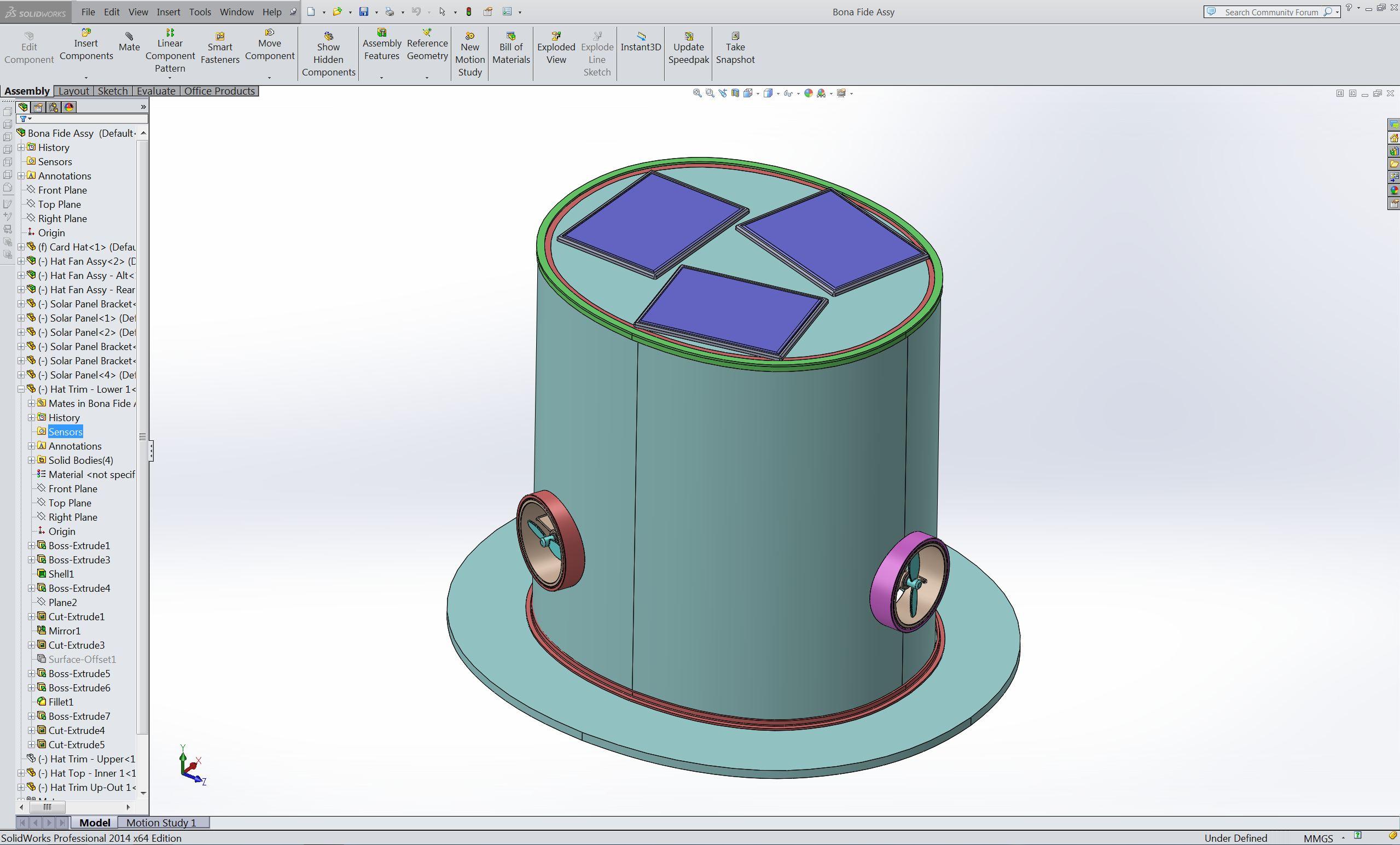
Task: Expand the Boss-Extrude1 feature node
Action: click(x=32, y=545)
